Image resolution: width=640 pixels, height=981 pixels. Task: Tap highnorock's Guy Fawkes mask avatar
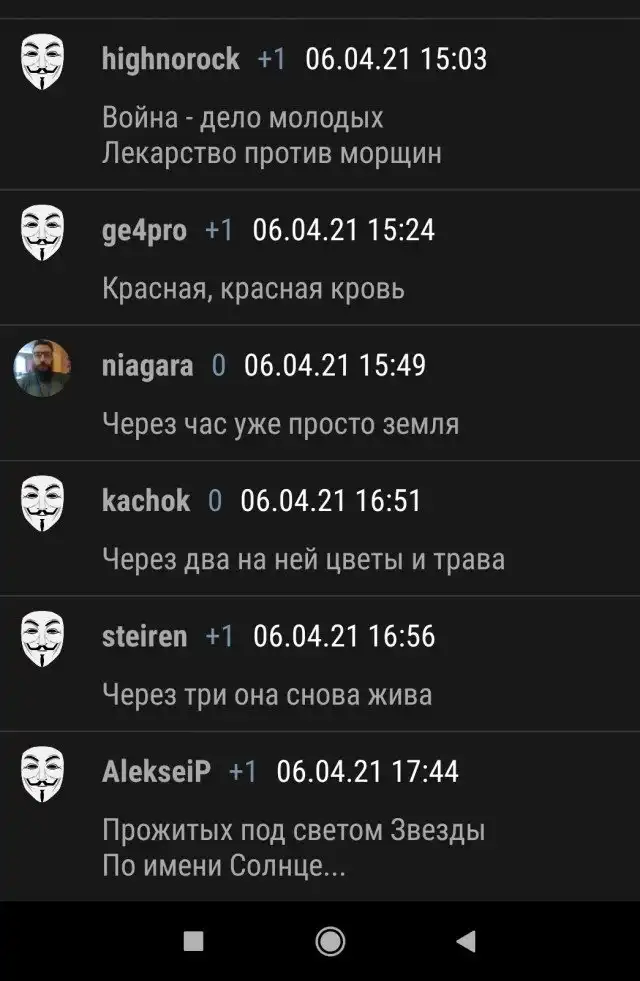tap(43, 61)
